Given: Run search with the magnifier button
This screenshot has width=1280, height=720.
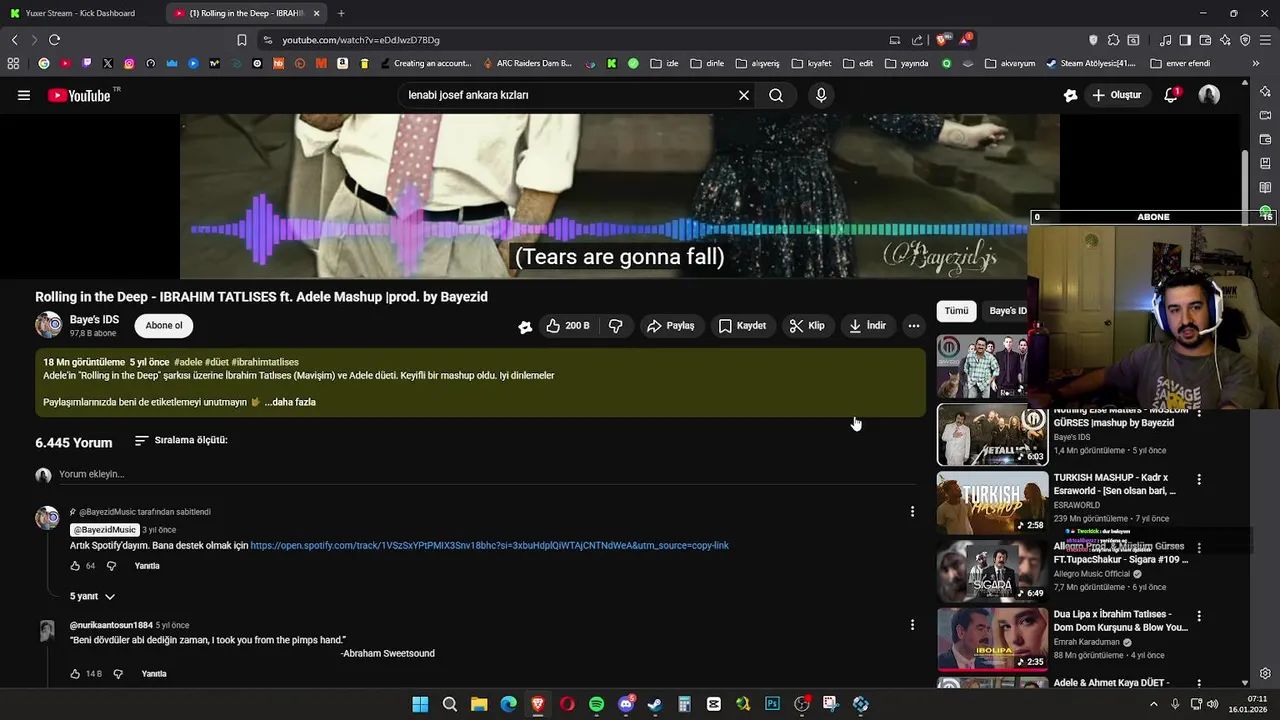Looking at the screenshot, I should pos(776,95).
